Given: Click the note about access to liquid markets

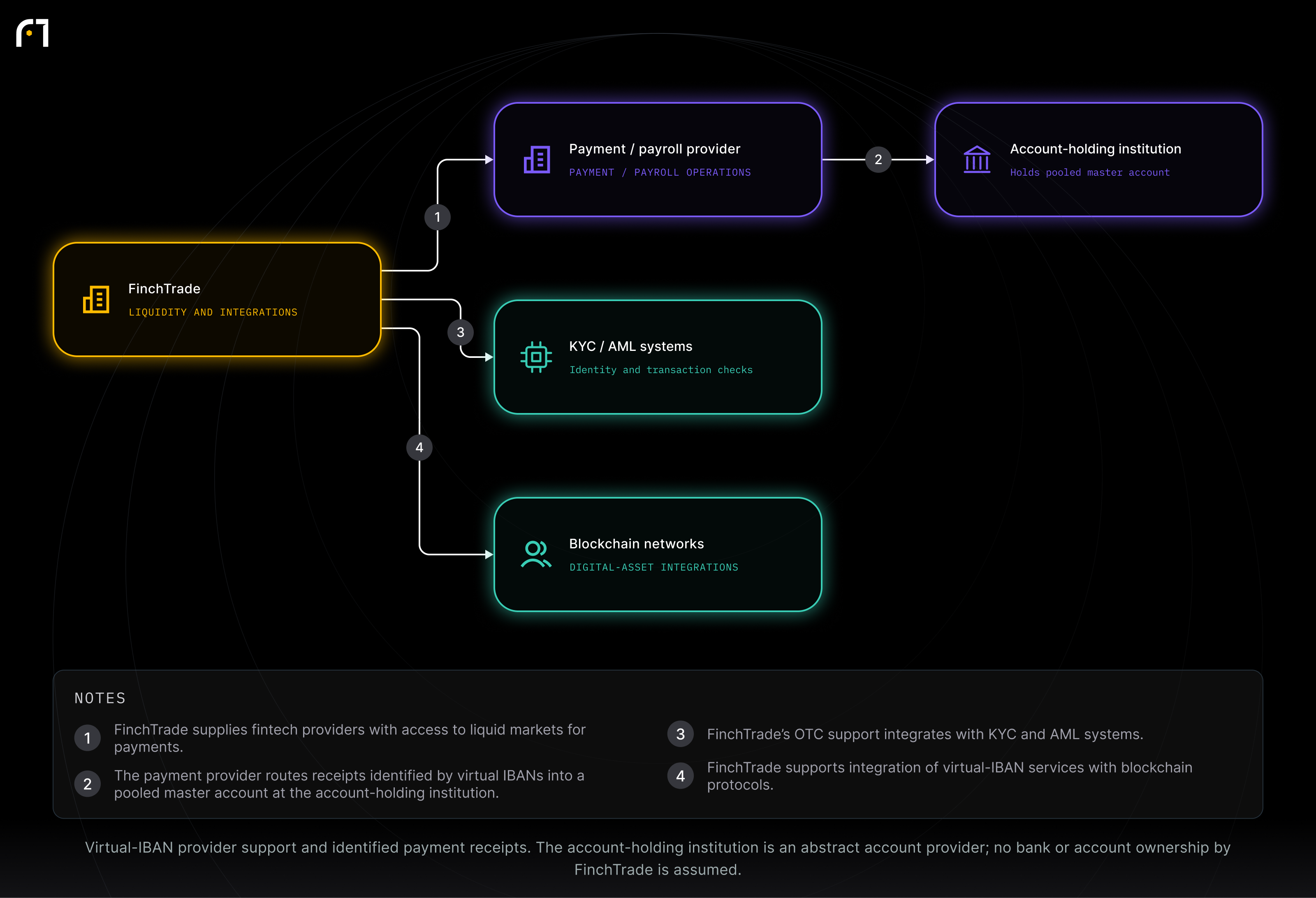Looking at the screenshot, I should pyautogui.click(x=350, y=738).
